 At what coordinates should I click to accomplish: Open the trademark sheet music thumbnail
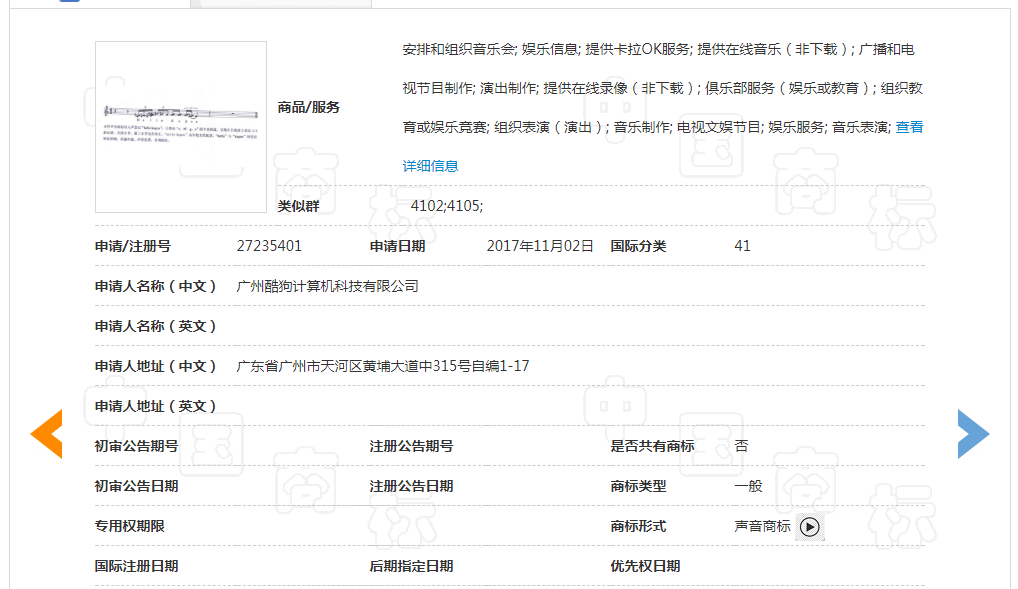point(180,127)
